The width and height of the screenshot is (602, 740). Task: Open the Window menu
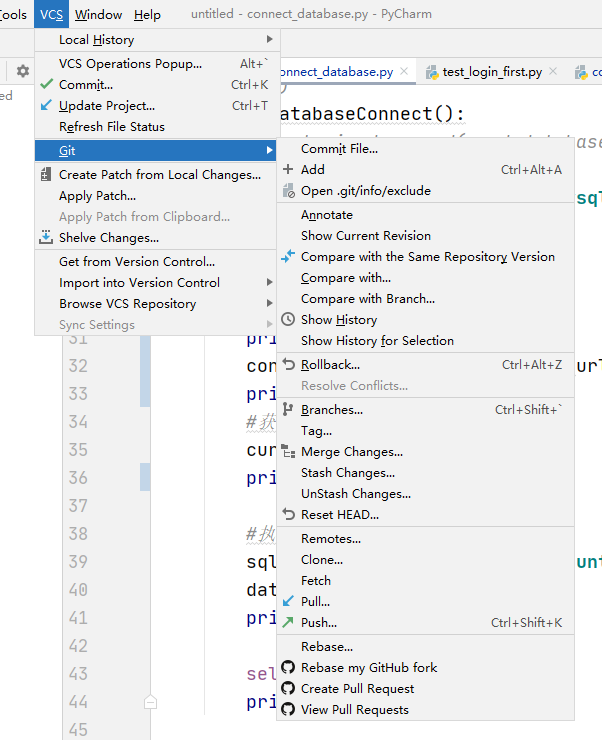[99, 15]
